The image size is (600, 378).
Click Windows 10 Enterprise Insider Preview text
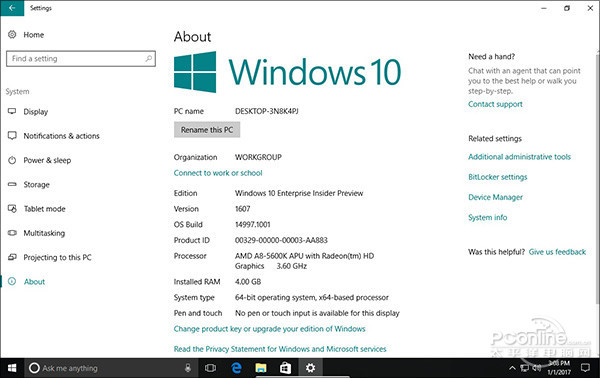pos(299,193)
